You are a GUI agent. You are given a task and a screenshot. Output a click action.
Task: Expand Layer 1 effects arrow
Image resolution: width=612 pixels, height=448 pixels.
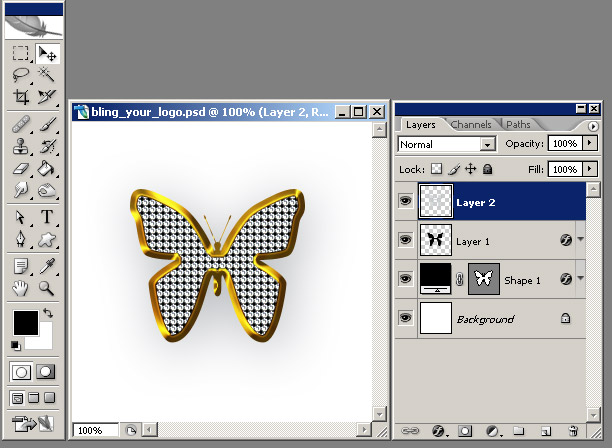click(x=581, y=239)
